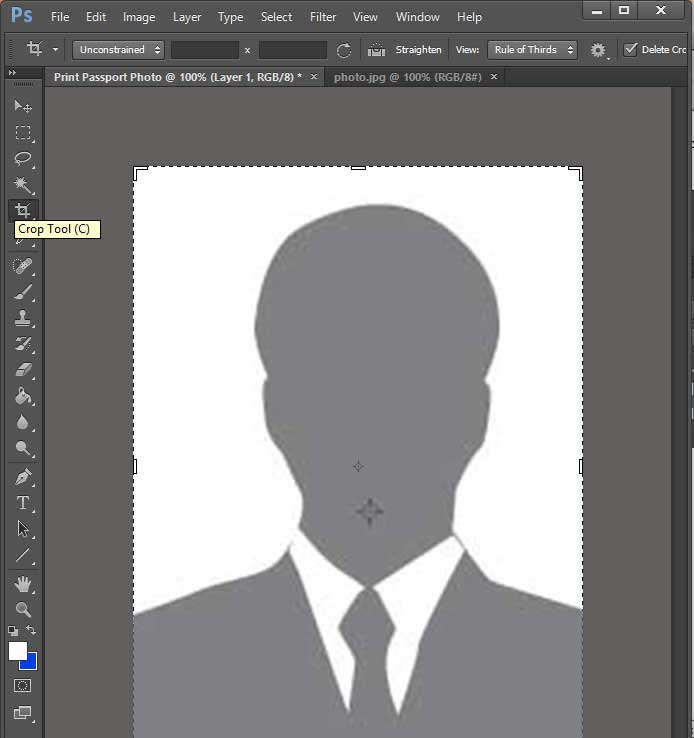Close the Print Passport Photo tab
Screen dimensions: 694x738
click(314, 76)
